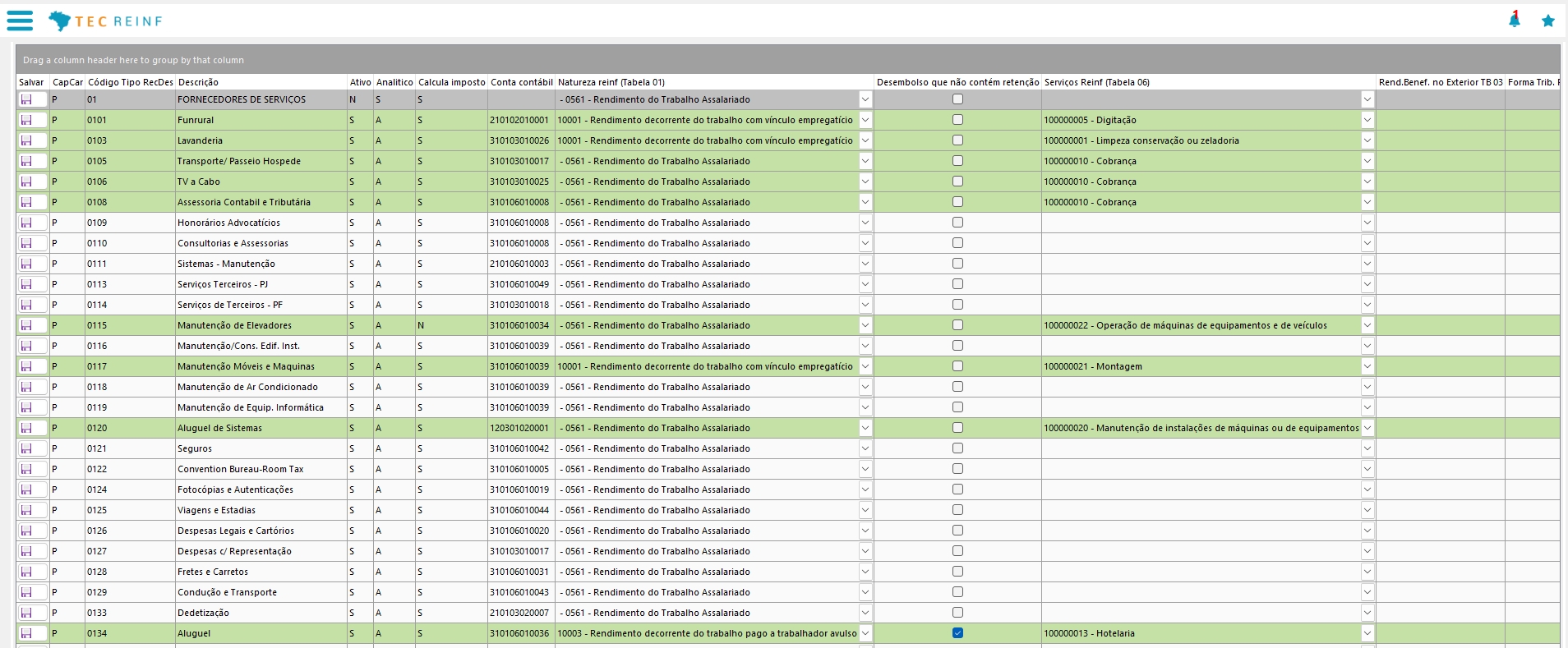Save the Aluguel de Sistemas row
This screenshot has height=648, width=1568.
(x=26, y=428)
